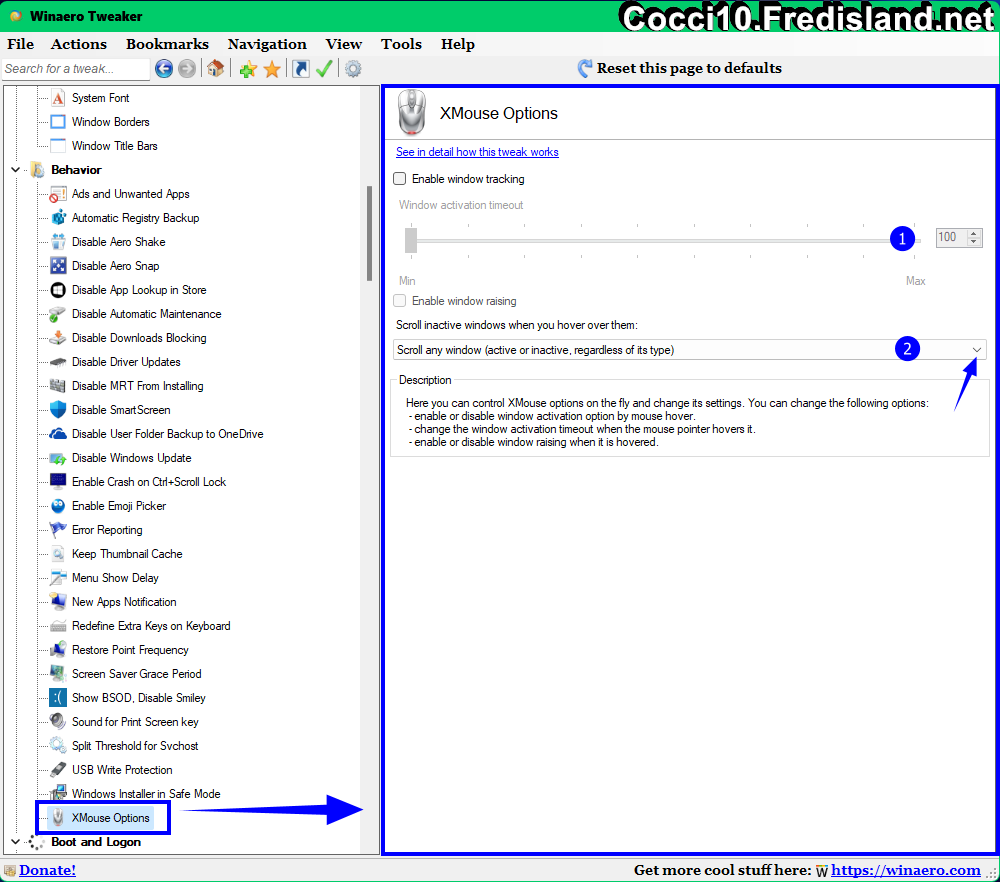Image resolution: width=1000 pixels, height=882 pixels.
Task: Click the USB Write Protection icon
Action: pos(58,770)
